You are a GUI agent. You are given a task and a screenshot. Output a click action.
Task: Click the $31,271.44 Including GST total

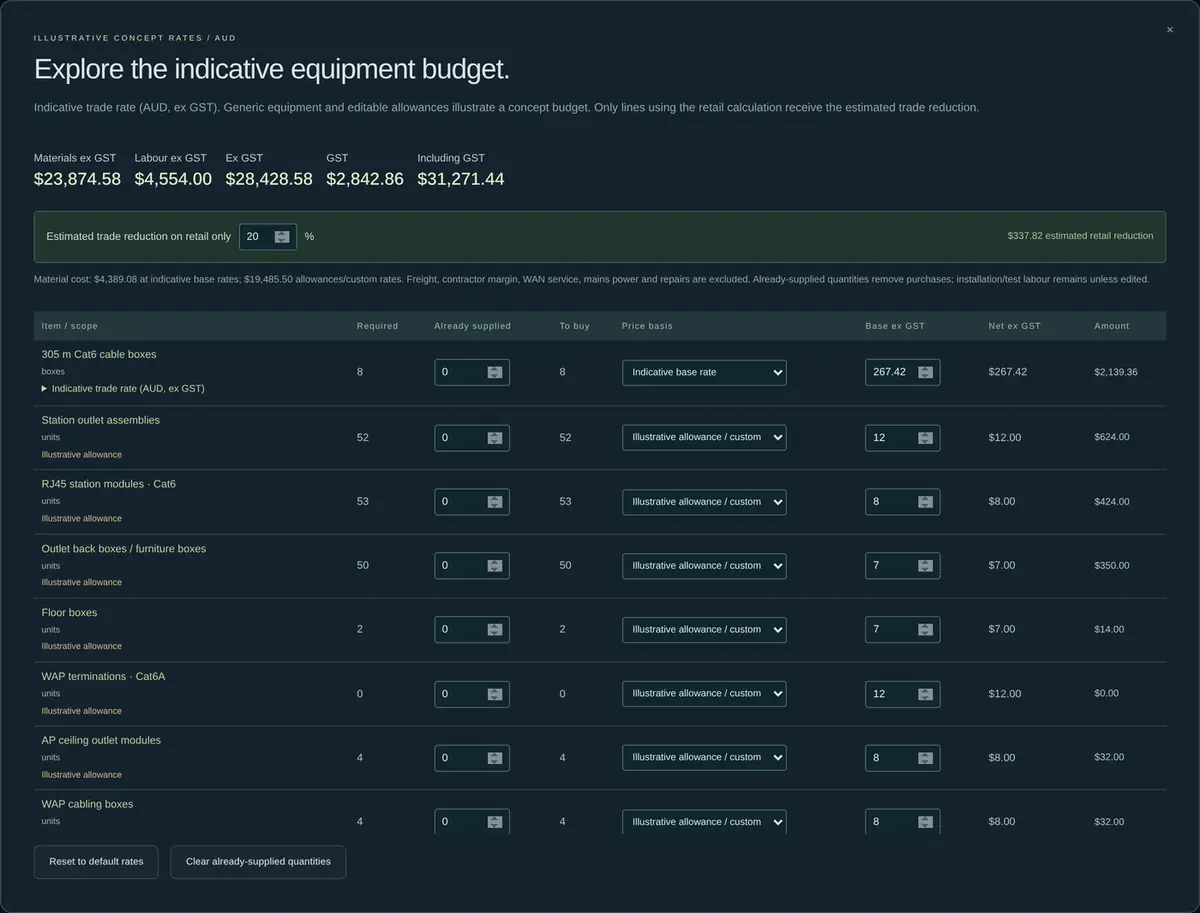click(x=461, y=179)
